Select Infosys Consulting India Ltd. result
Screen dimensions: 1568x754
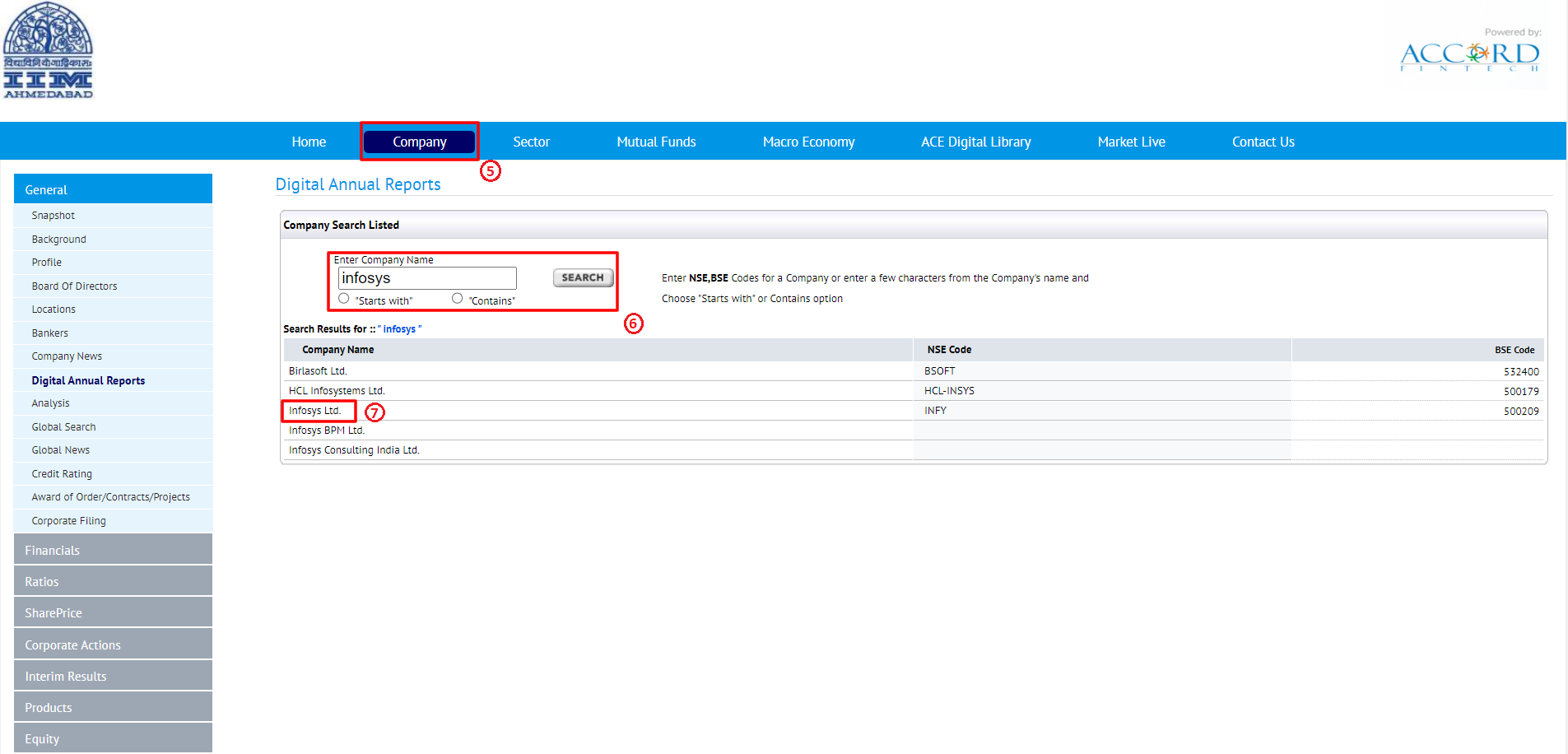click(354, 450)
